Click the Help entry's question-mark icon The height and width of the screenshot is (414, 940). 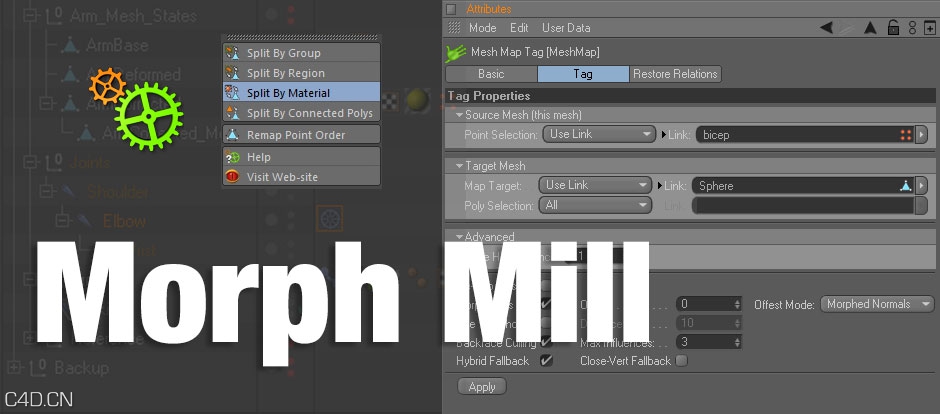233,157
